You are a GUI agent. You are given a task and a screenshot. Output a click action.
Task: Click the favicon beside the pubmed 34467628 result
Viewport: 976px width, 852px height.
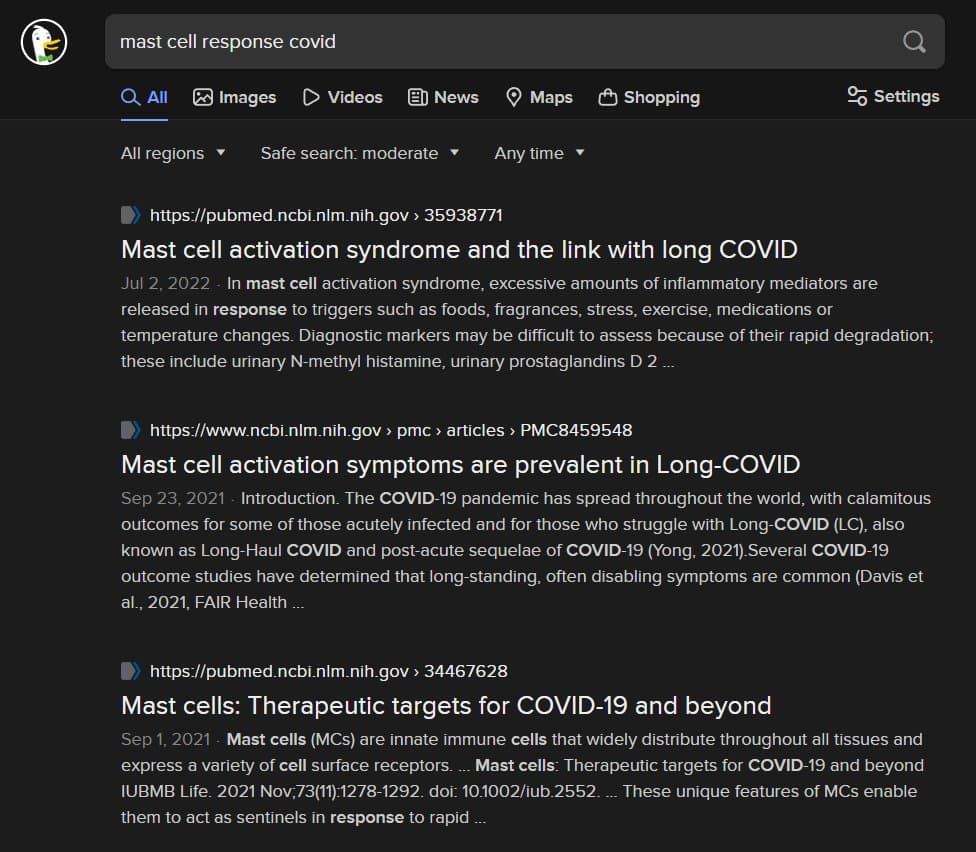pos(131,671)
